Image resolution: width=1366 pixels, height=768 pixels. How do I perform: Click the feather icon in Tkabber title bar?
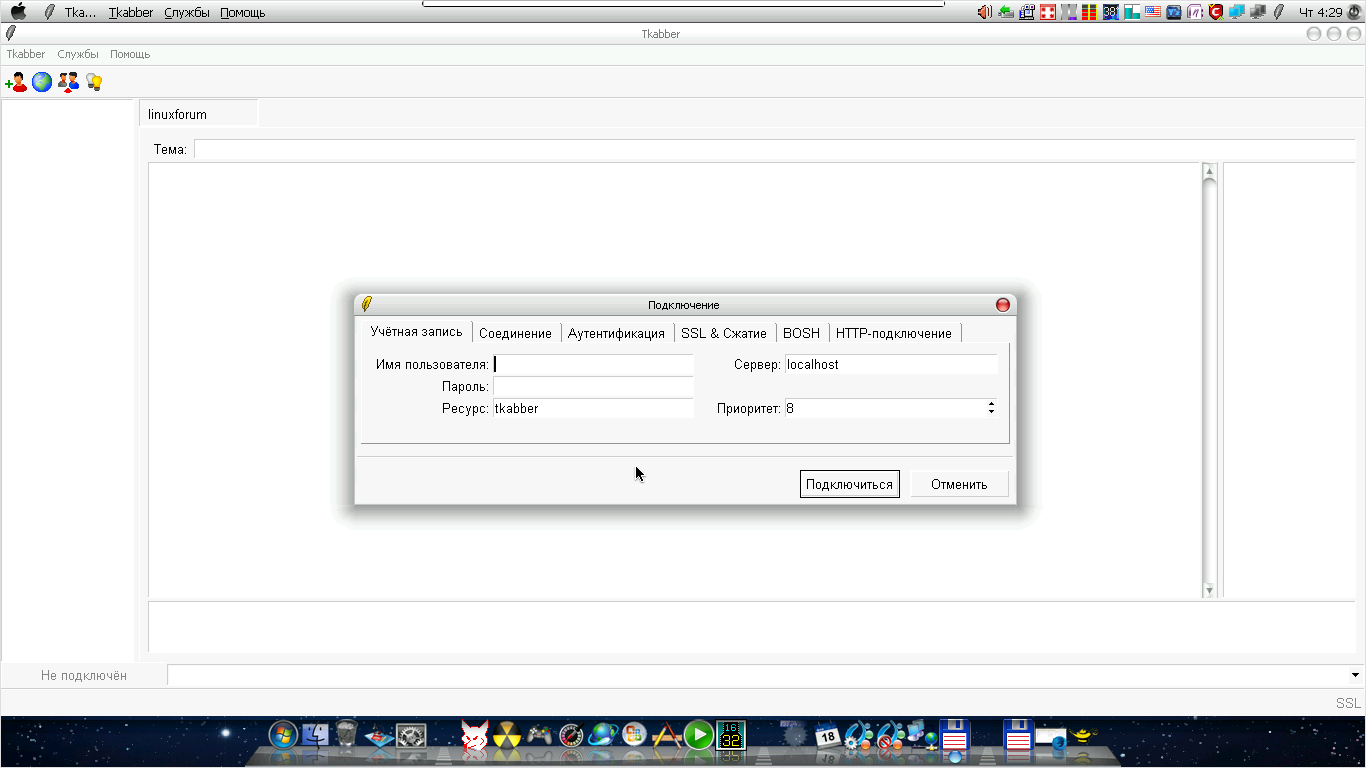pyautogui.click(x=10, y=33)
